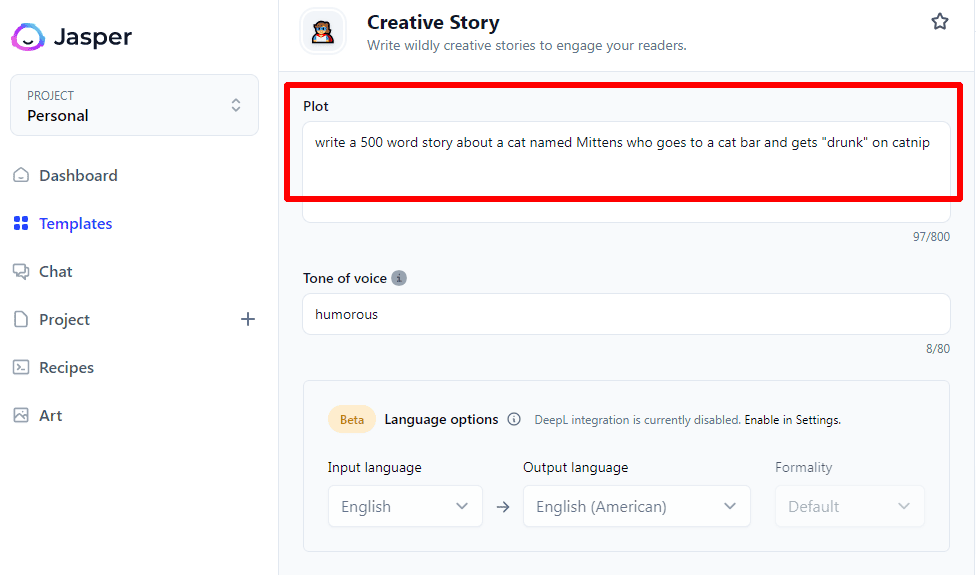Click the Tone of voice info icon

coord(399,278)
